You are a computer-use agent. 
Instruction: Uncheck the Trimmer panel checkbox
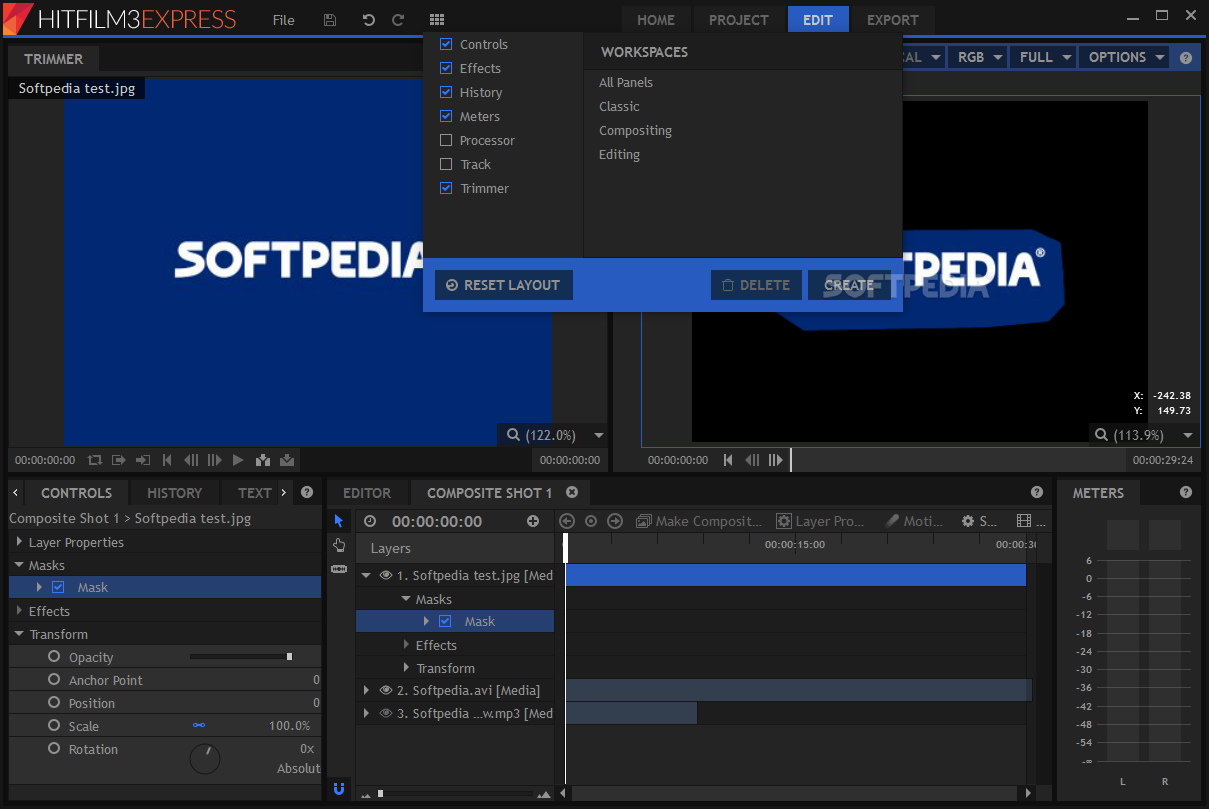pyautogui.click(x=446, y=188)
